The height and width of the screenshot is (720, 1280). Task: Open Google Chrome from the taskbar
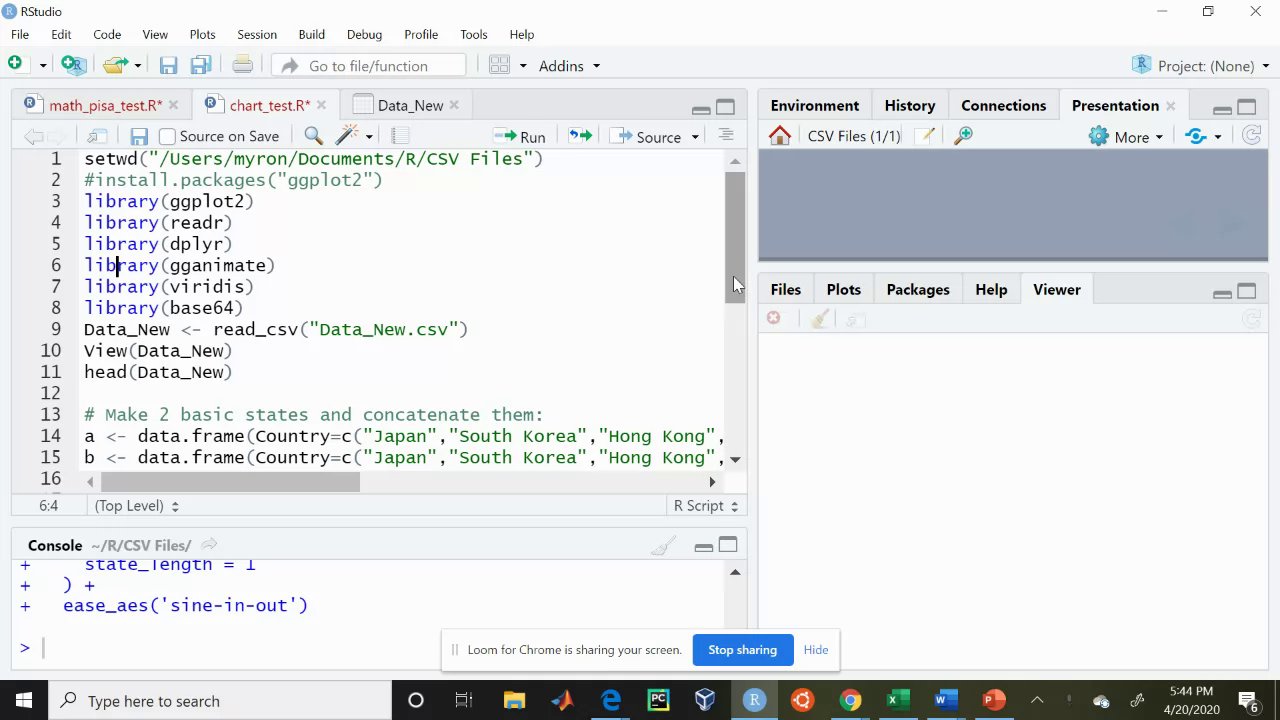click(850, 700)
